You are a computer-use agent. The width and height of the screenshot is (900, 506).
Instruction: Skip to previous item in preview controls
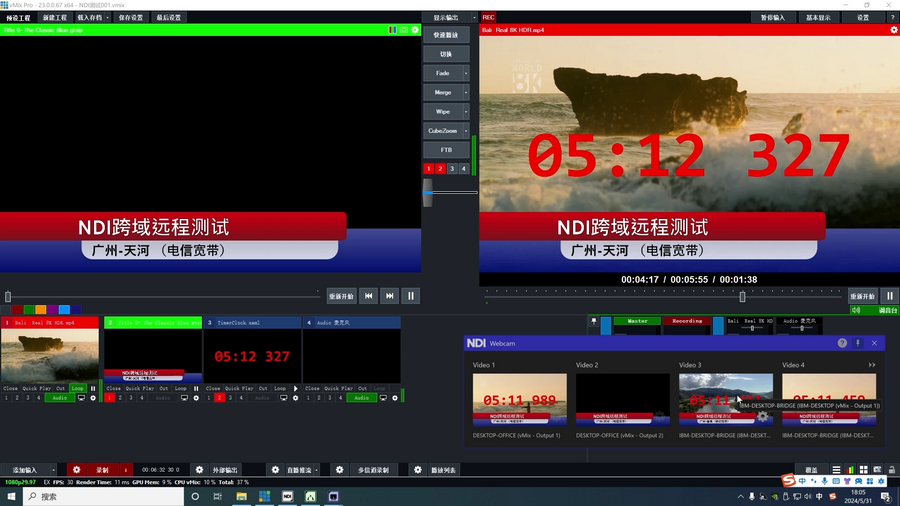pyautogui.click(x=368, y=296)
